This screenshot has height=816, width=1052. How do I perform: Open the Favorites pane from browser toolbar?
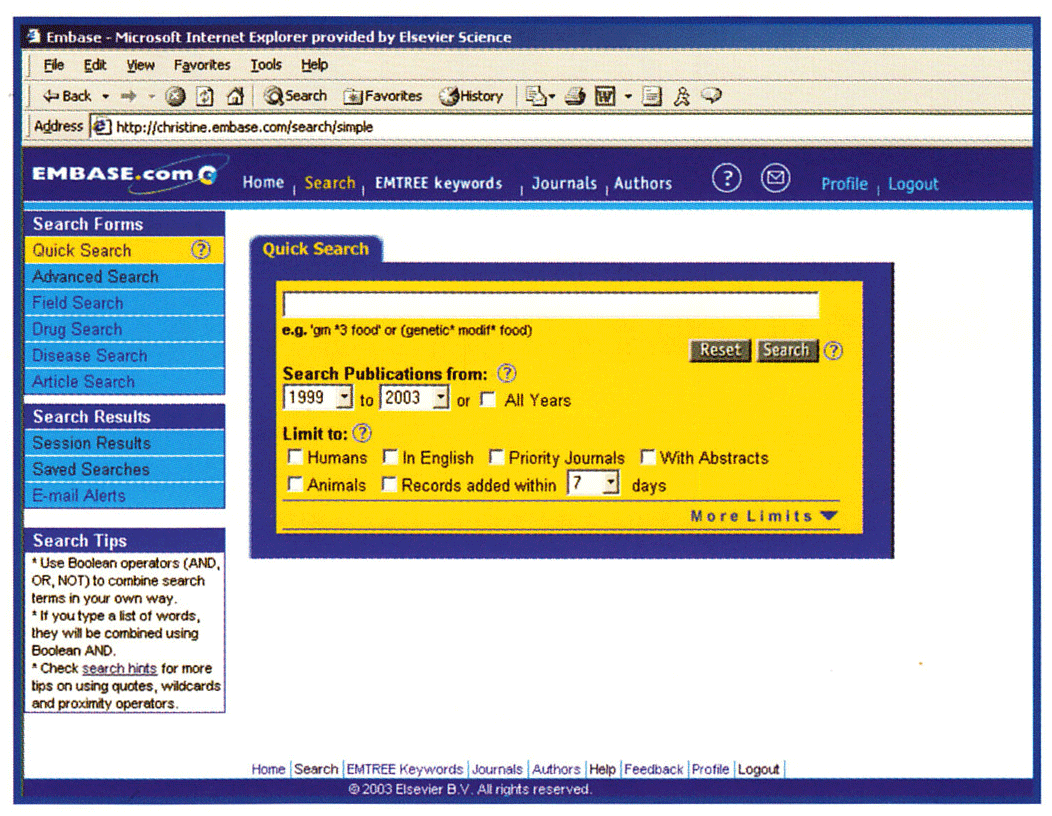pos(382,96)
